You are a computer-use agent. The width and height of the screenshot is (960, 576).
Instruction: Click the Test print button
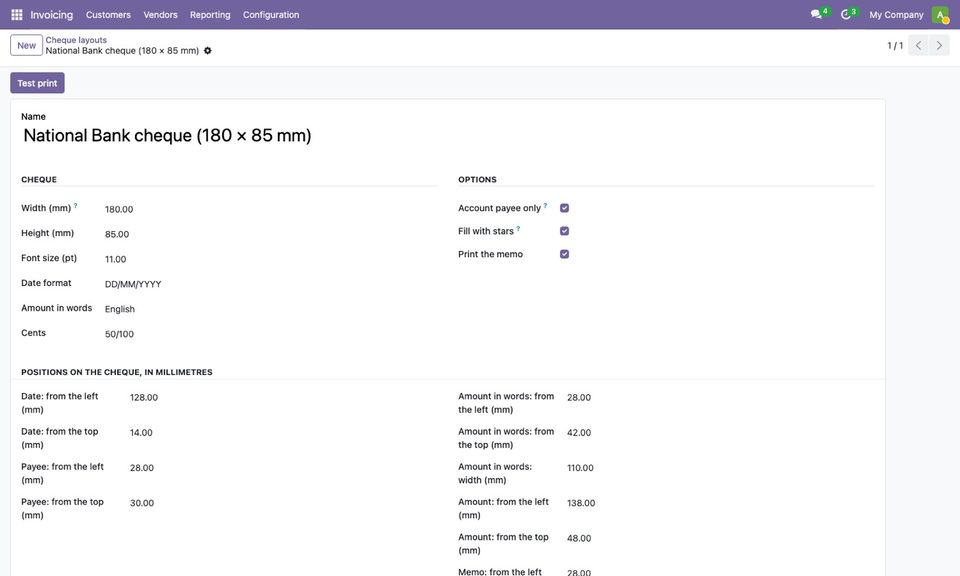pyautogui.click(x=37, y=83)
